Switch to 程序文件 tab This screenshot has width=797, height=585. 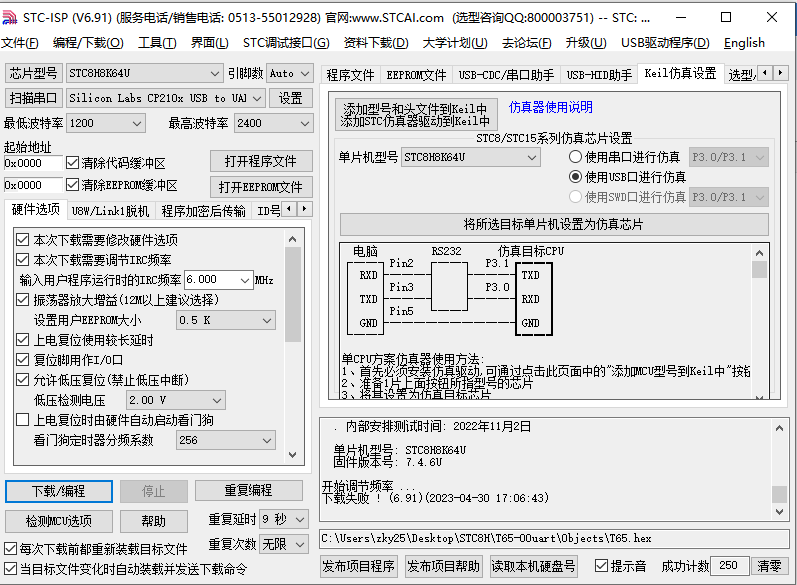pos(350,75)
